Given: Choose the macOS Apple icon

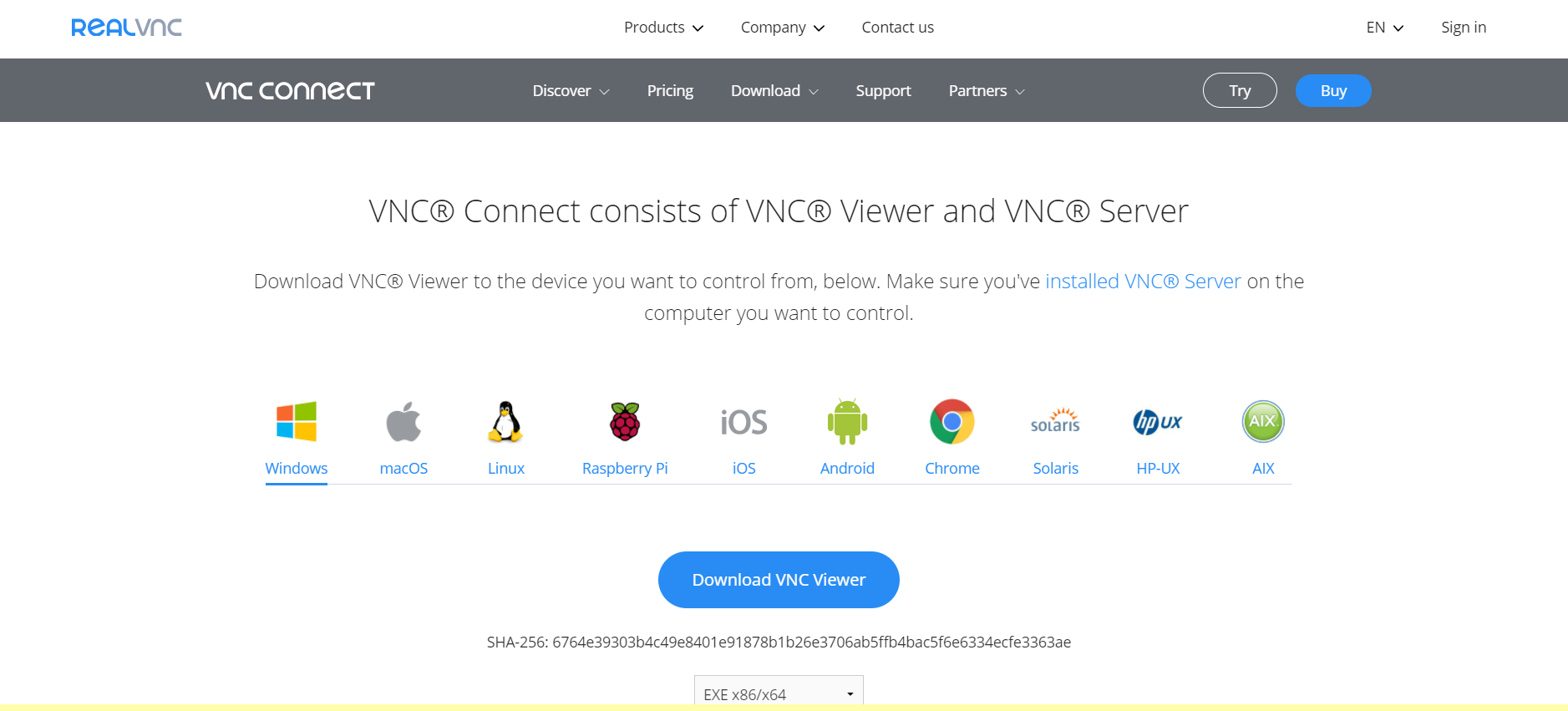Looking at the screenshot, I should click(403, 421).
